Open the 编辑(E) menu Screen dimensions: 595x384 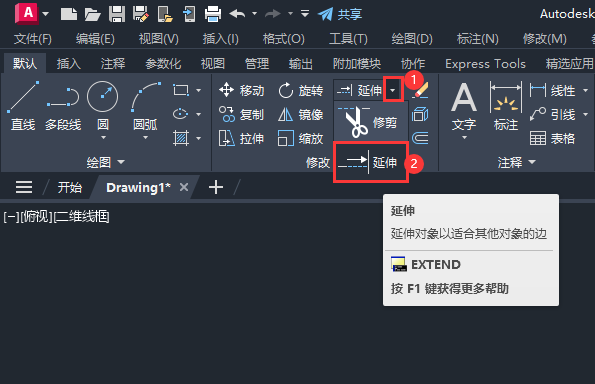click(x=95, y=39)
